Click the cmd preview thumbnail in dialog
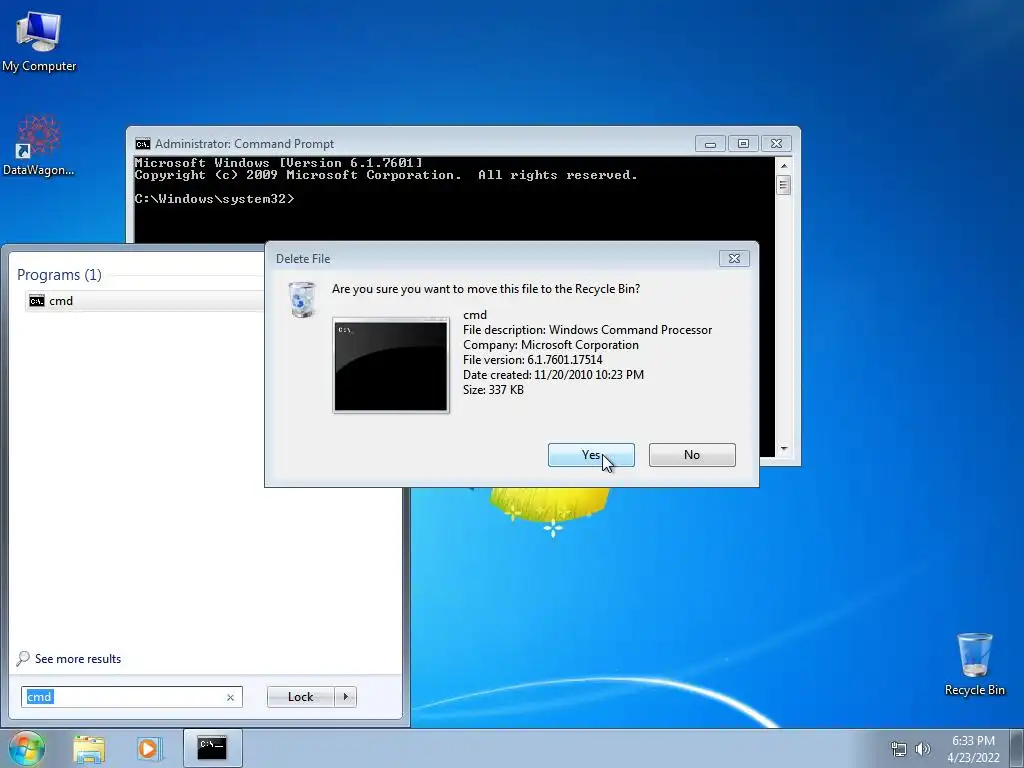This screenshot has width=1024, height=768. coord(391,366)
